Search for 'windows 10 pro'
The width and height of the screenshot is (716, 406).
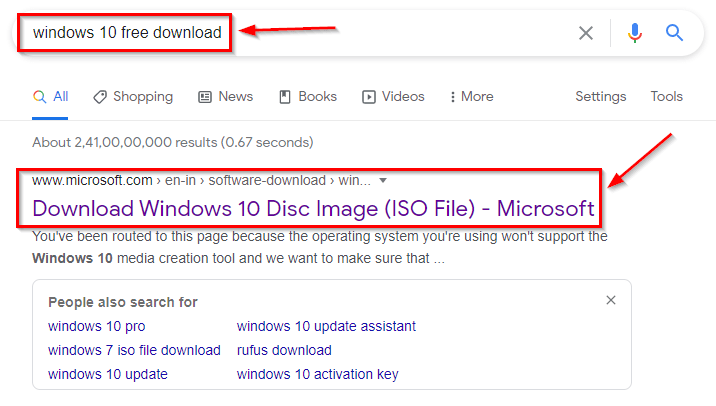click(x=96, y=327)
